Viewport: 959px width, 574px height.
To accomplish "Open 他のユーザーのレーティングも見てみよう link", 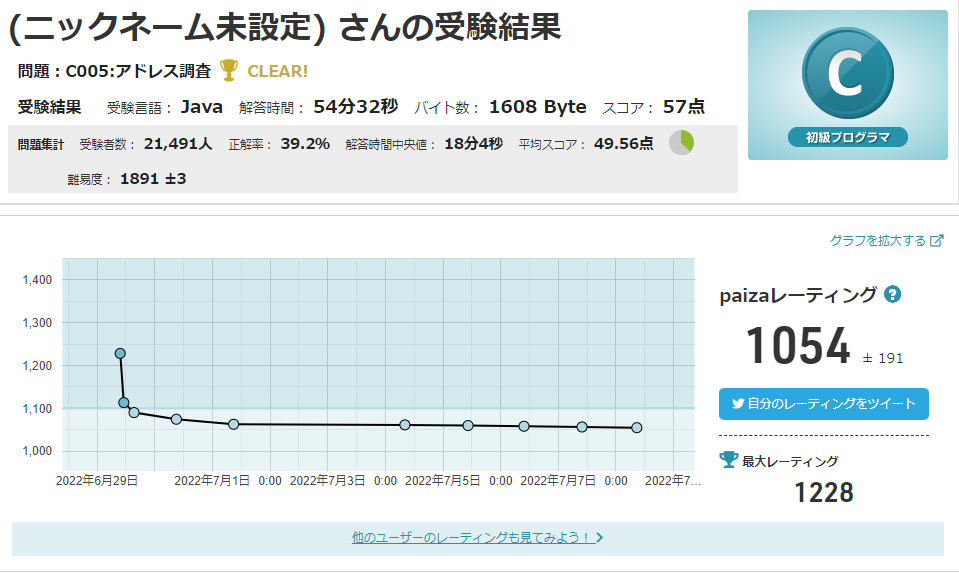I will click(x=472, y=537).
